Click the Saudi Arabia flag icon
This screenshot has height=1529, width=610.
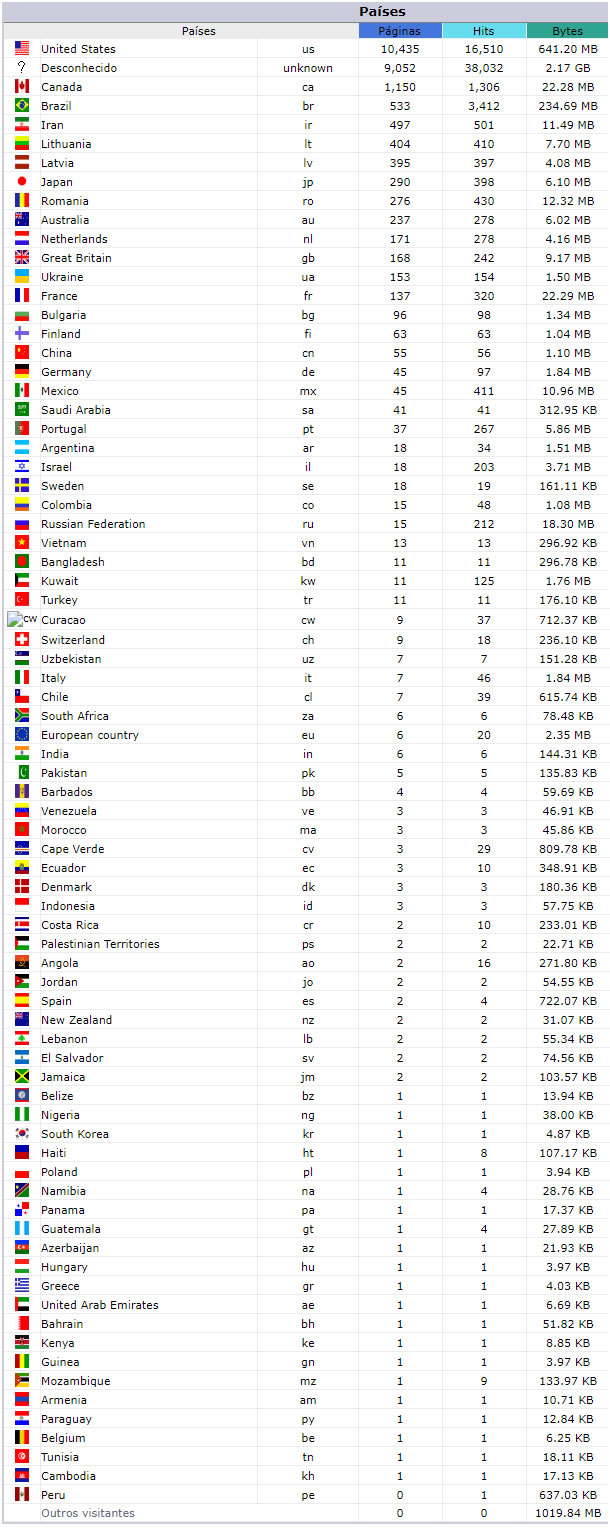point(22,409)
